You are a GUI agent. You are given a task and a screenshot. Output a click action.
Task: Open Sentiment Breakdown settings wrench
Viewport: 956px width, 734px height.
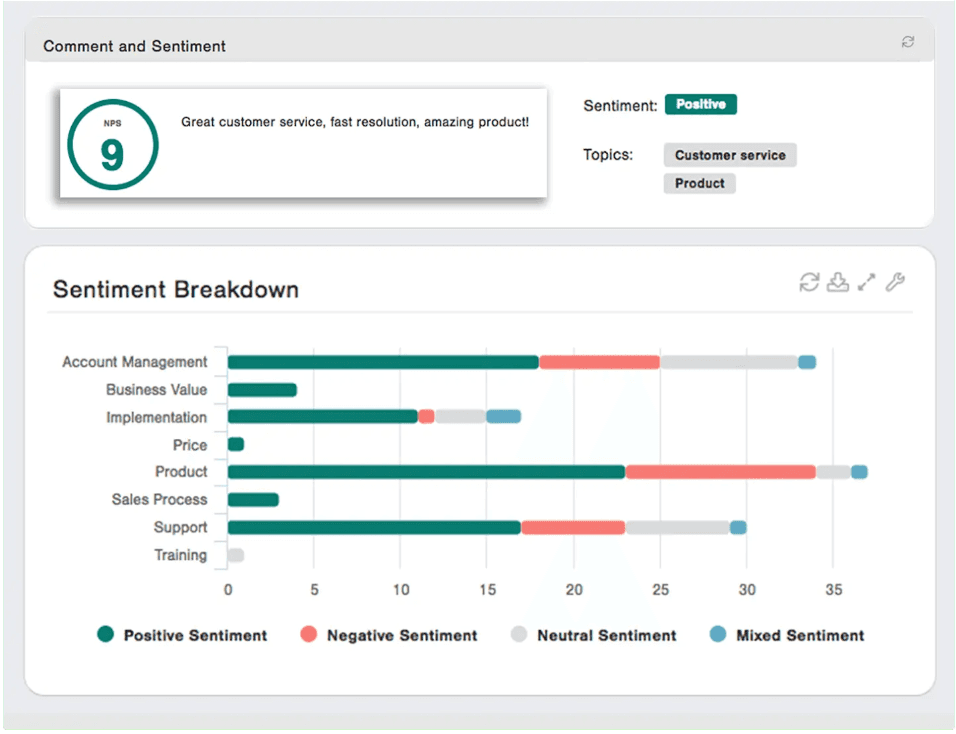pos(895,282)
